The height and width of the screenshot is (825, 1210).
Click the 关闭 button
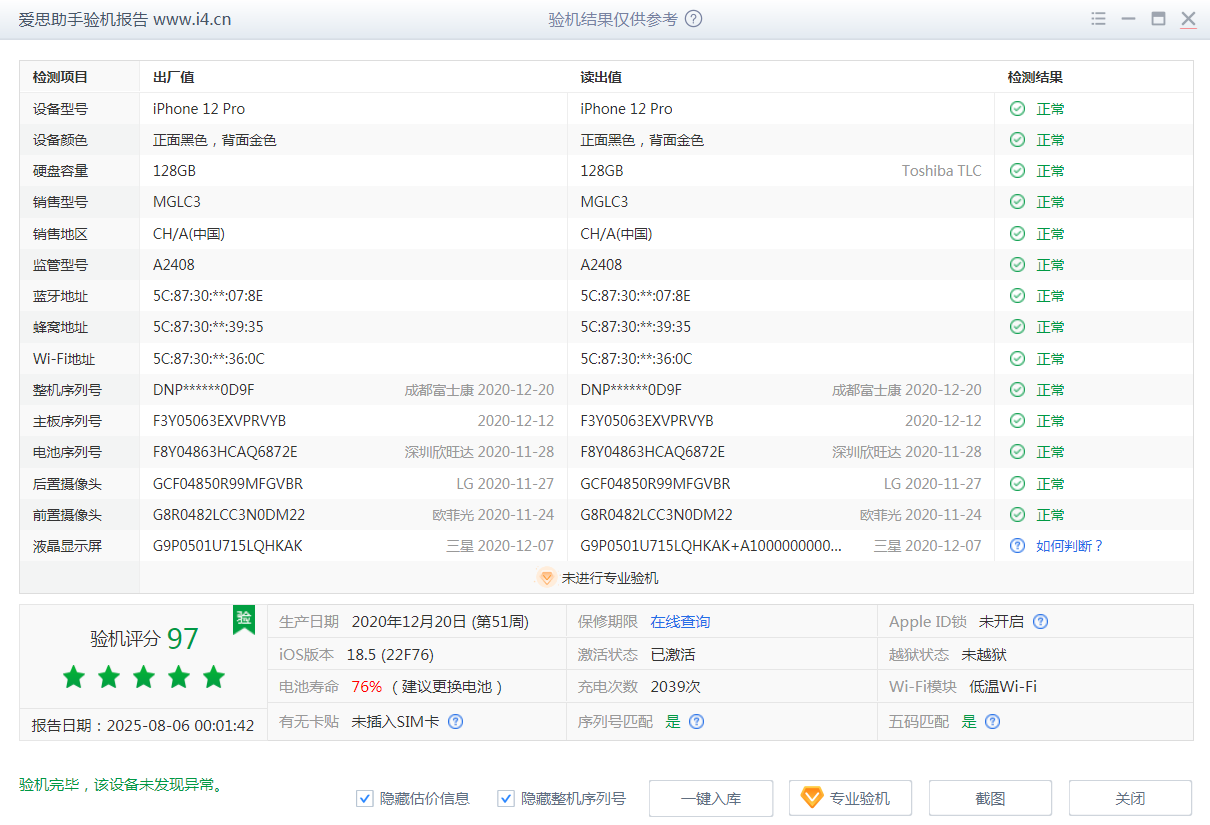[1130, 798]
